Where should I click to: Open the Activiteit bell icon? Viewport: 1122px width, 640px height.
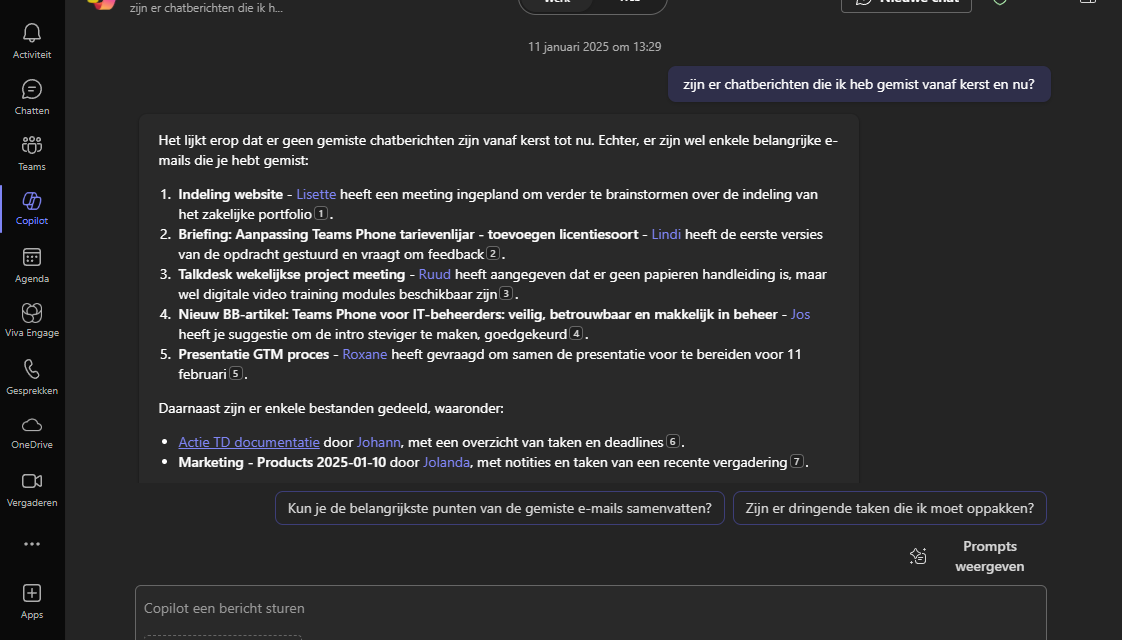pos(32,33)
